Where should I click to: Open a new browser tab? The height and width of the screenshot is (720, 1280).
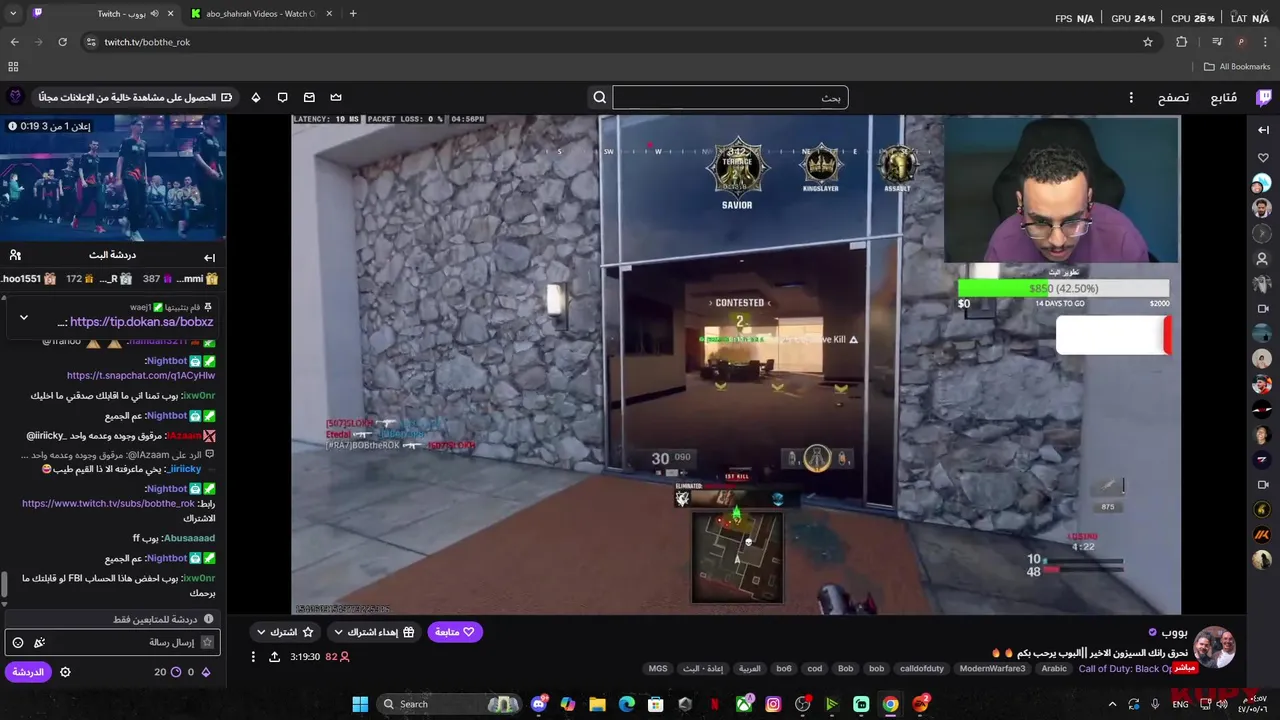(x=353, y=14)
